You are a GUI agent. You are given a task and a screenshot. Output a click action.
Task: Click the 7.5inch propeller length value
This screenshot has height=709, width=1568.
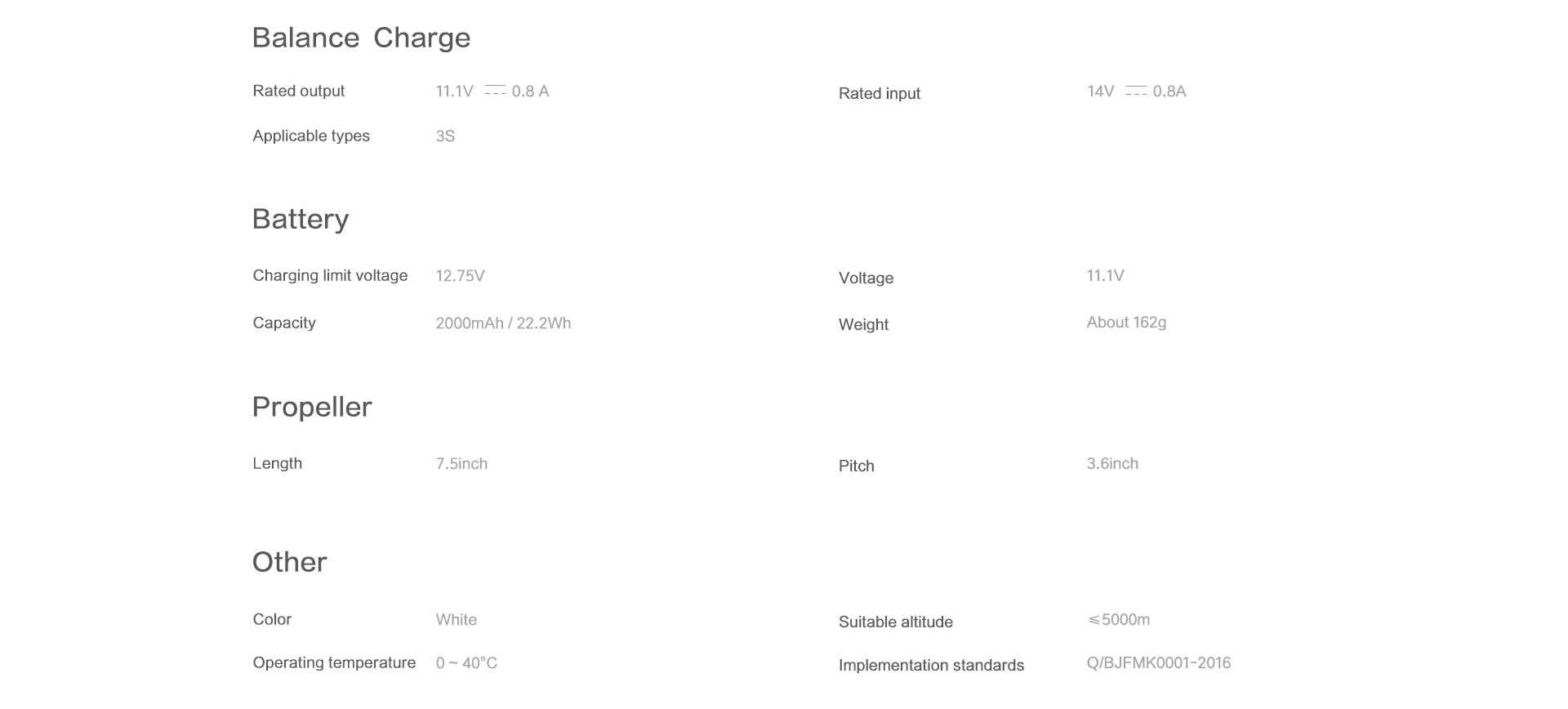tap(461, 464)
